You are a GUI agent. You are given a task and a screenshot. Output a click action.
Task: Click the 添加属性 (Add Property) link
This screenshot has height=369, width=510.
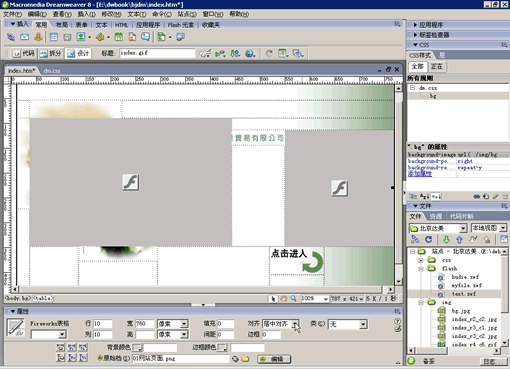(420, 174)
